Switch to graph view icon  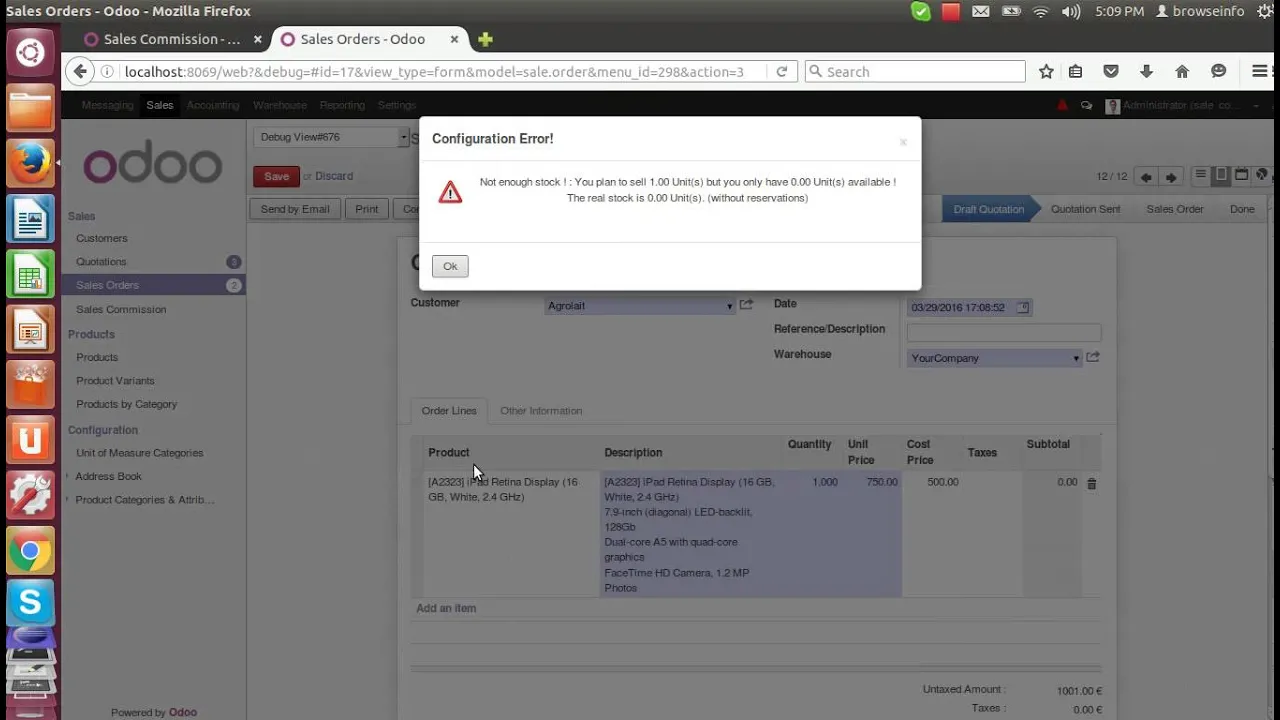coord(1261,175)
